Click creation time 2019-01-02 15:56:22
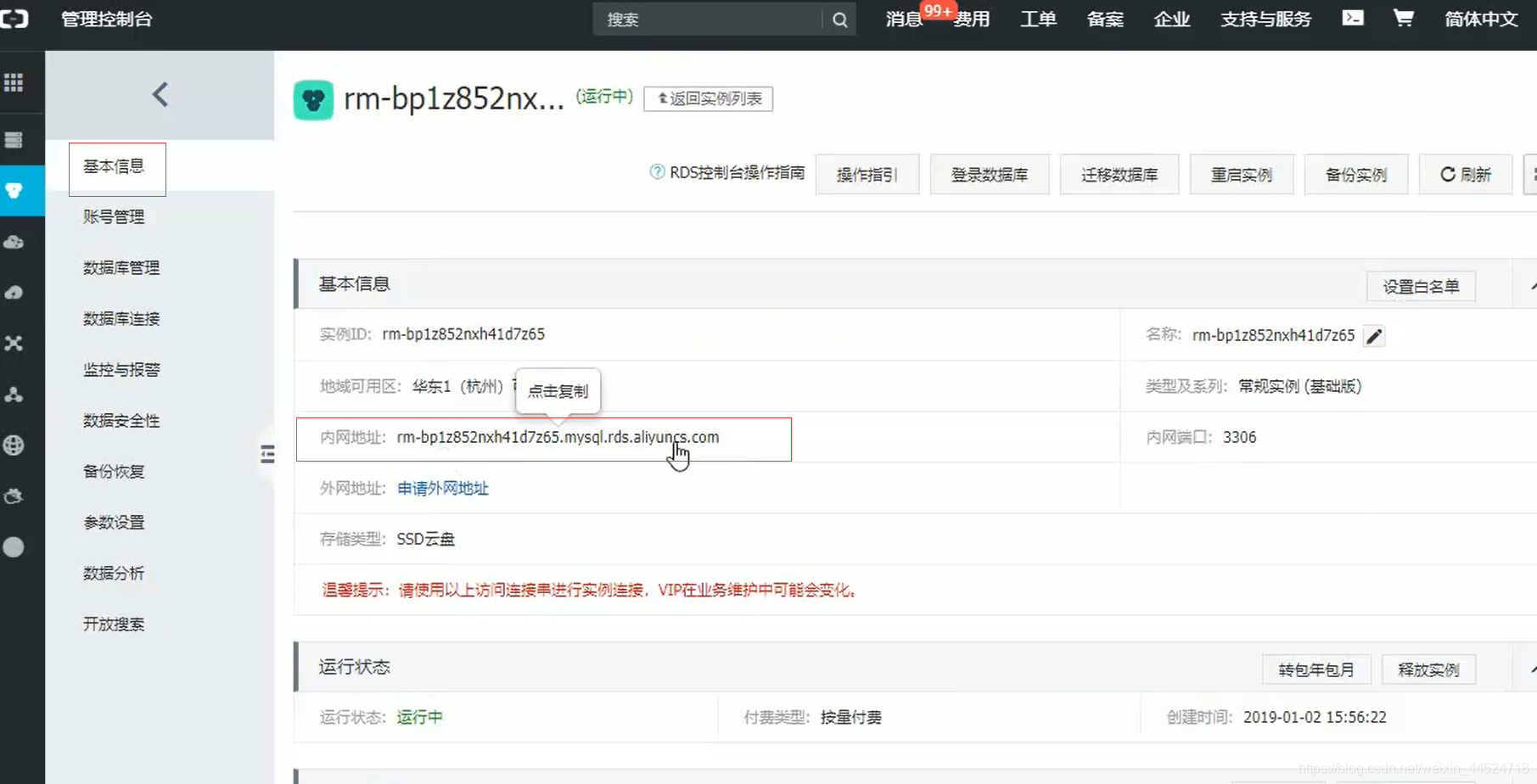1537x784 pixels. [x=1315, y=718]
